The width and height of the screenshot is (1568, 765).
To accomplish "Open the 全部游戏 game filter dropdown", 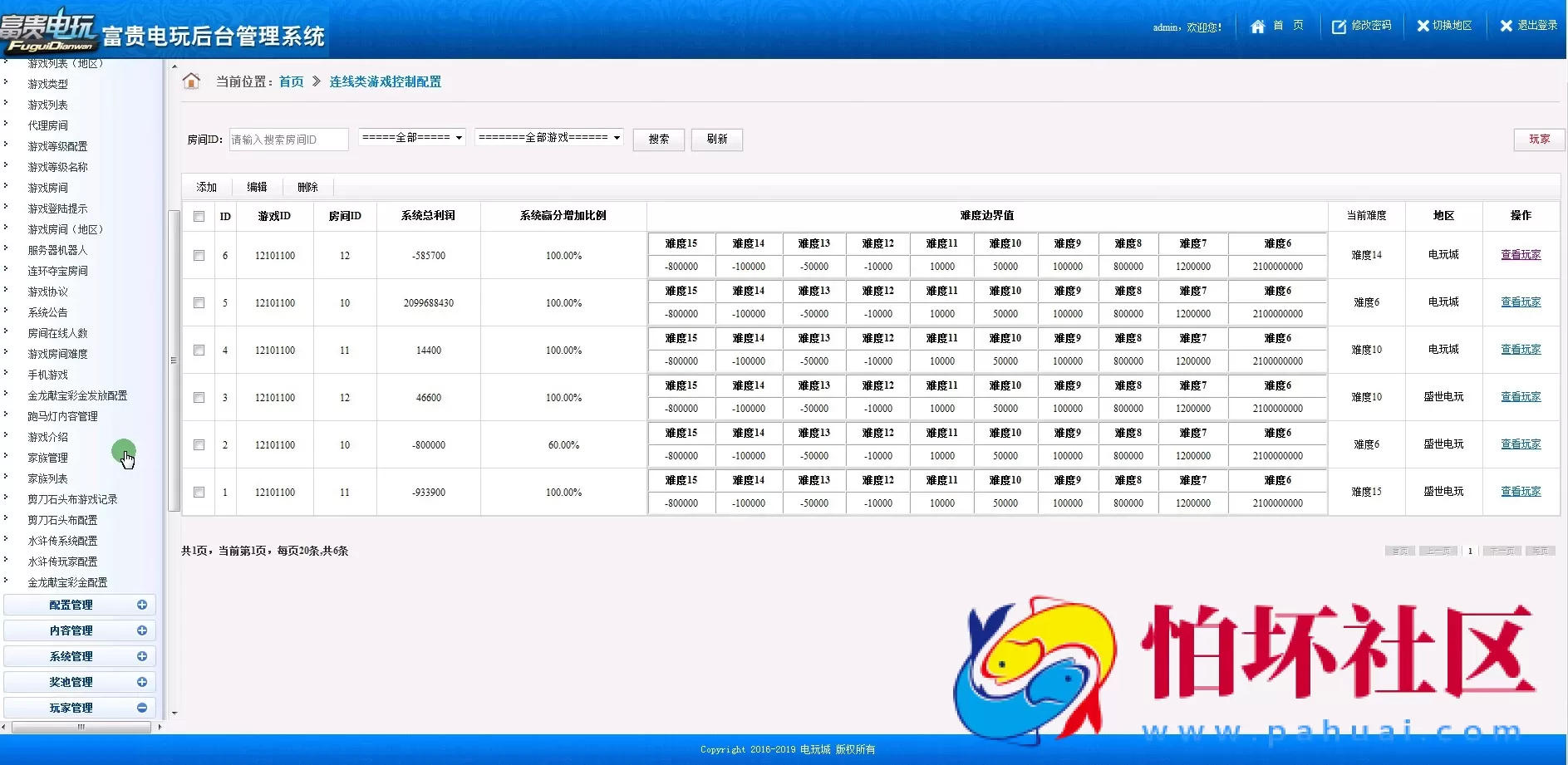I will coord(548,137).
